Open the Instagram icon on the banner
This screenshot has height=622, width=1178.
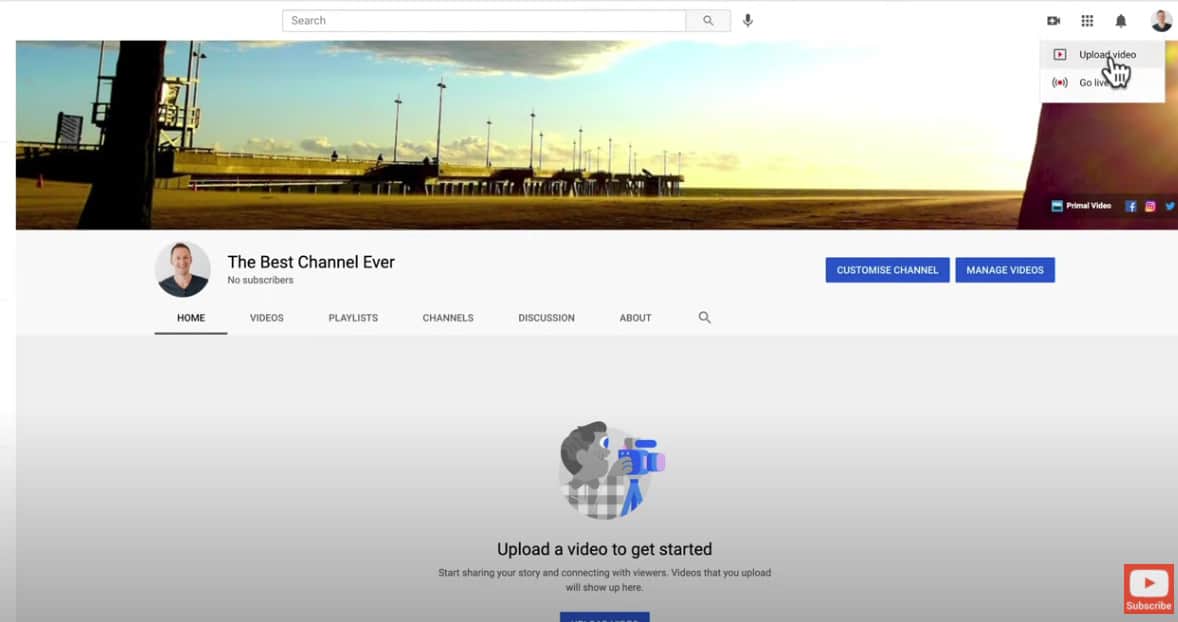(x=1148, y=206)
